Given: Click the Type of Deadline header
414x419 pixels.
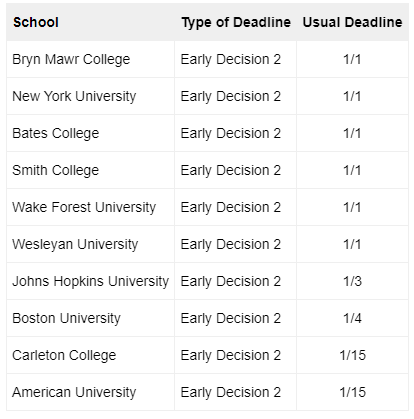Looking at the screenshot, I should pyautogui.click(x=236, y=22).
